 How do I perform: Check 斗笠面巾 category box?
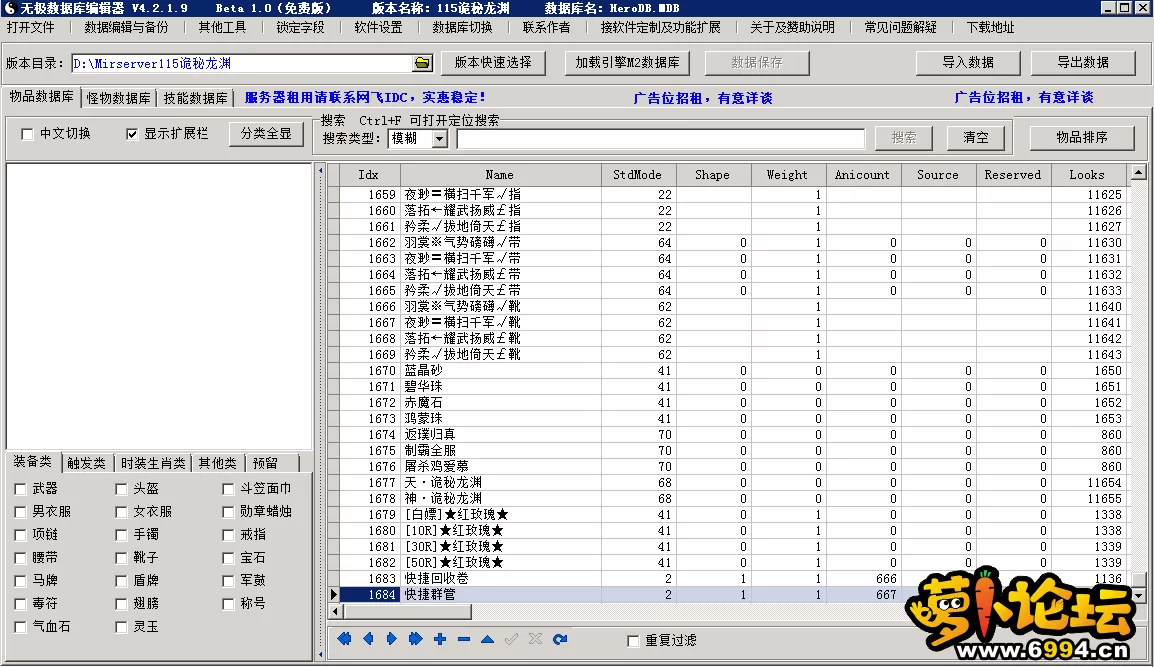[228, 489]
